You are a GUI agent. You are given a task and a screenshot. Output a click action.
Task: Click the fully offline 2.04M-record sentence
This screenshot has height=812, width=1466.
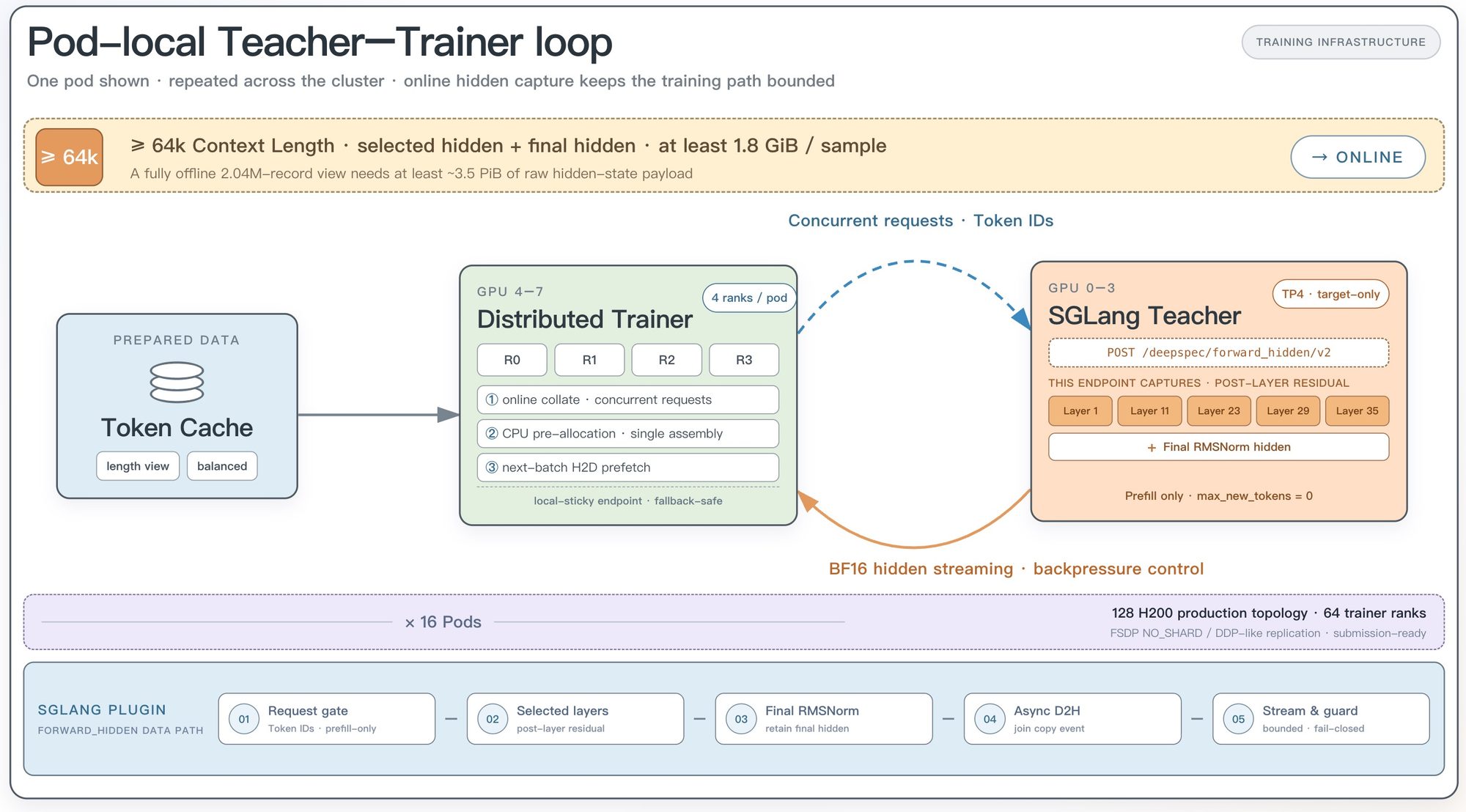pos(411,174)
